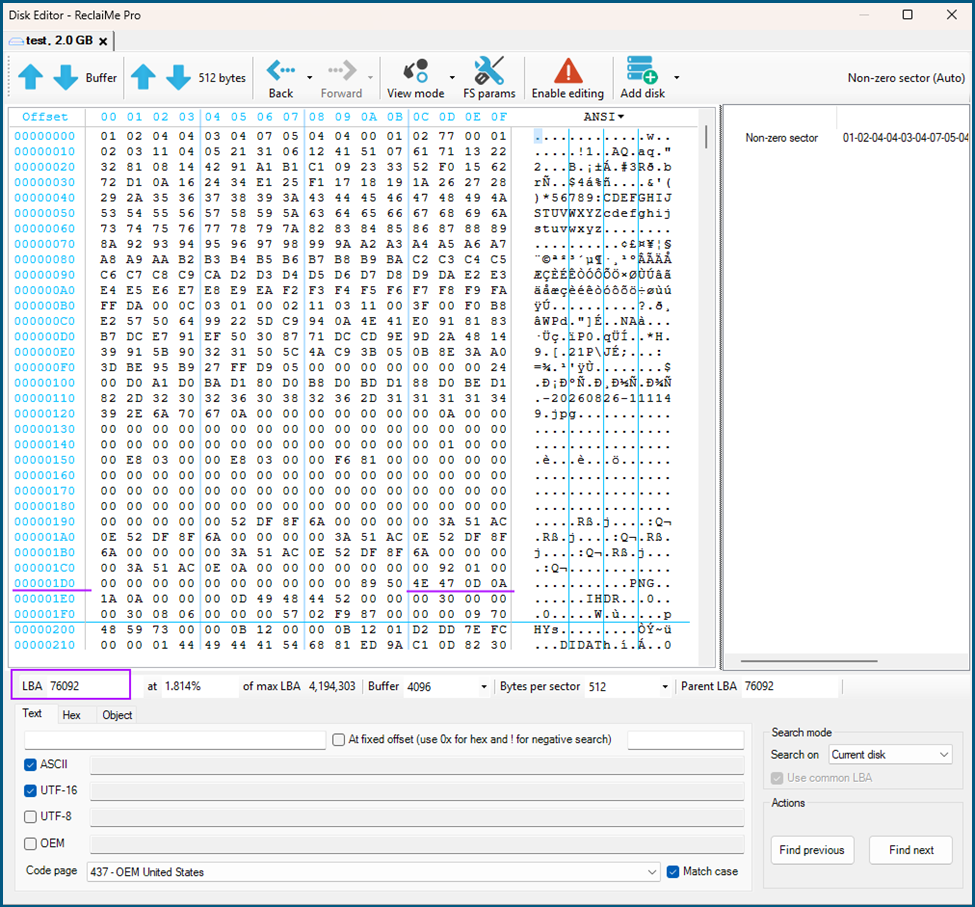
Task: Toggle the ASCII checkbox
Action: 30,765
